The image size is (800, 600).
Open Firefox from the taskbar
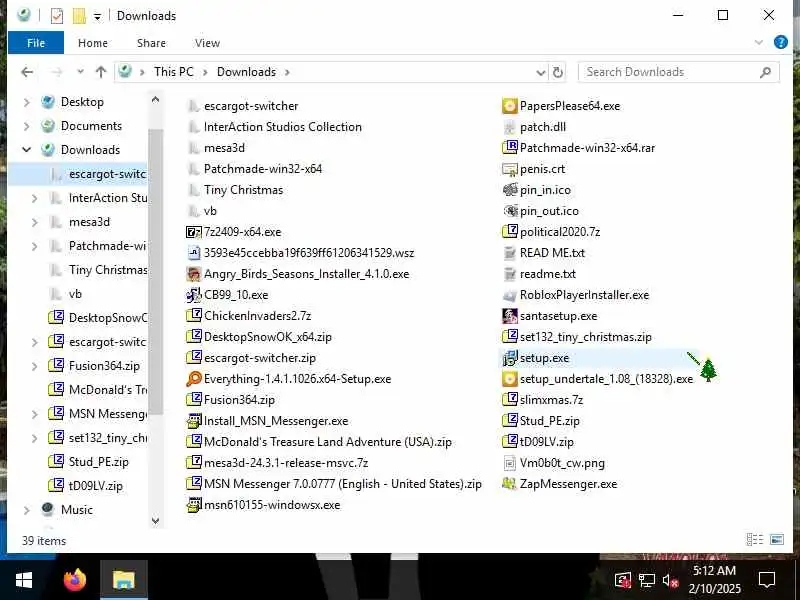coord(74,580)
